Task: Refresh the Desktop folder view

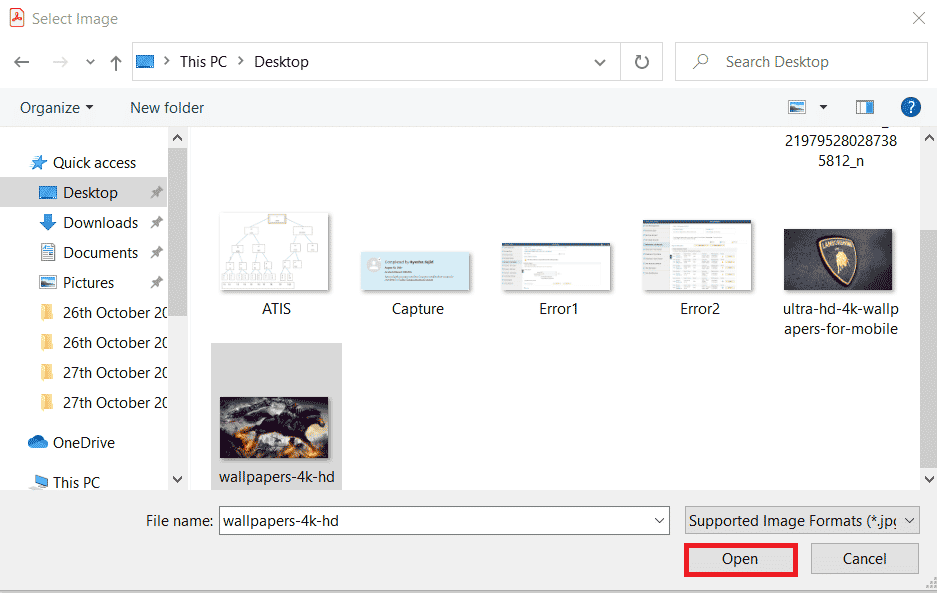Action: (x=641, y=62)
